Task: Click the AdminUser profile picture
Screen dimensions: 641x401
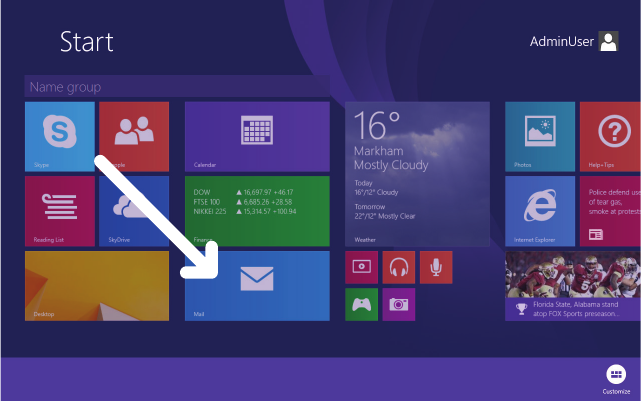Action: pyautogui.click(x=608, y=41)
